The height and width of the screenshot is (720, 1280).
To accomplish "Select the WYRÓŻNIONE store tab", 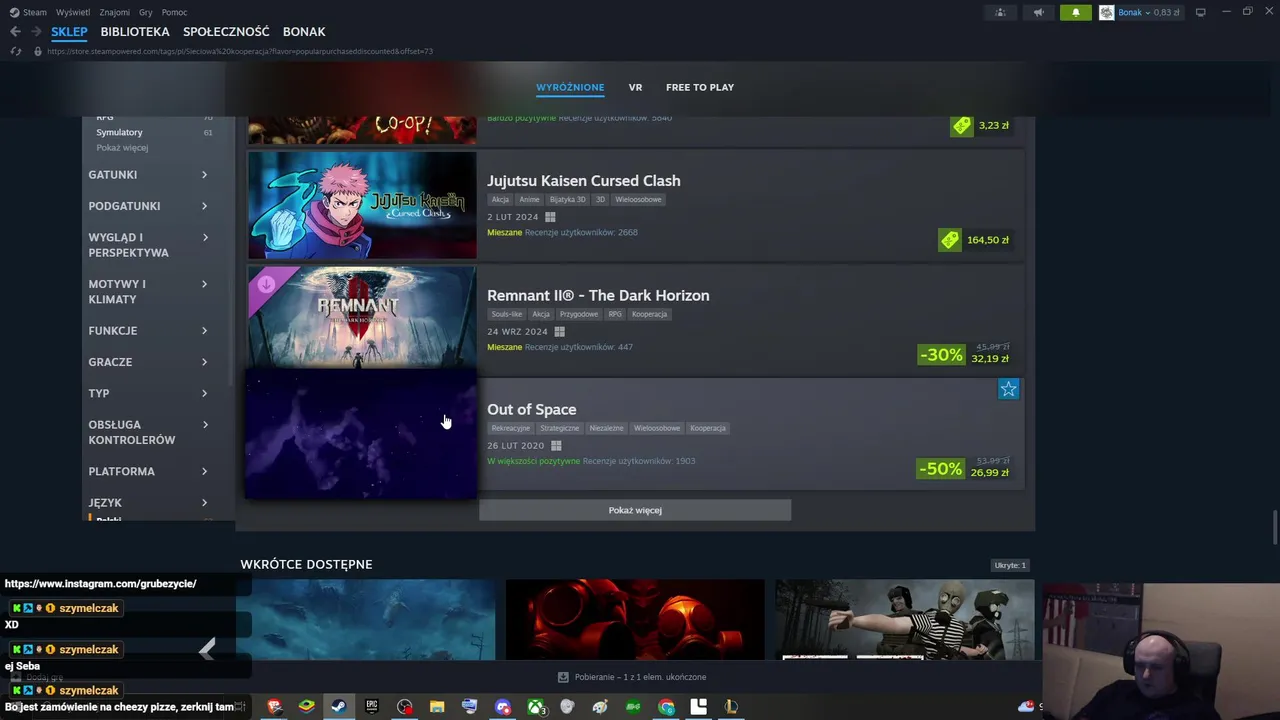I will click(570, 87).
